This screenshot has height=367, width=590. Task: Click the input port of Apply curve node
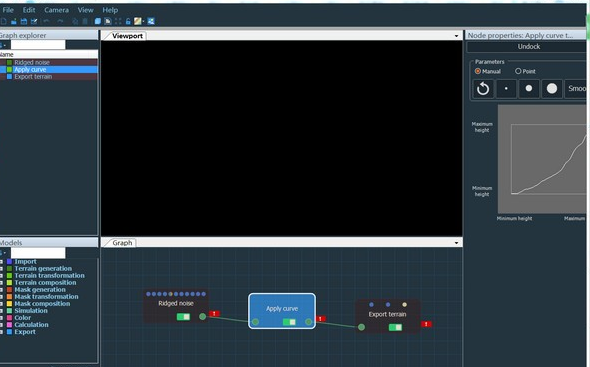[255, 322]
